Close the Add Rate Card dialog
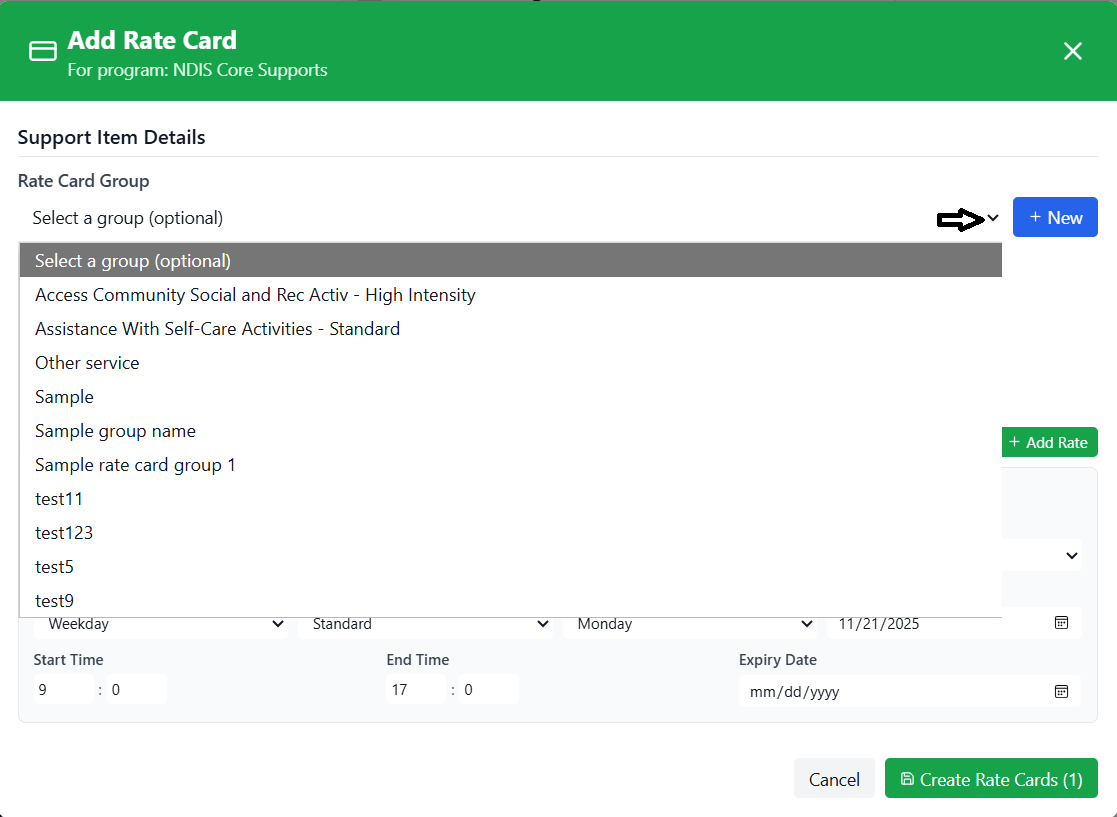Image resolution: width=1117 pixels, height=817 pixels. pyautogui.click(x=1072, y=51)
